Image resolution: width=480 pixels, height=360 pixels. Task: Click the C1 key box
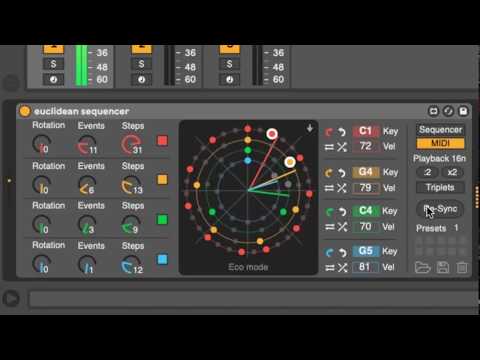pos(366,131)
